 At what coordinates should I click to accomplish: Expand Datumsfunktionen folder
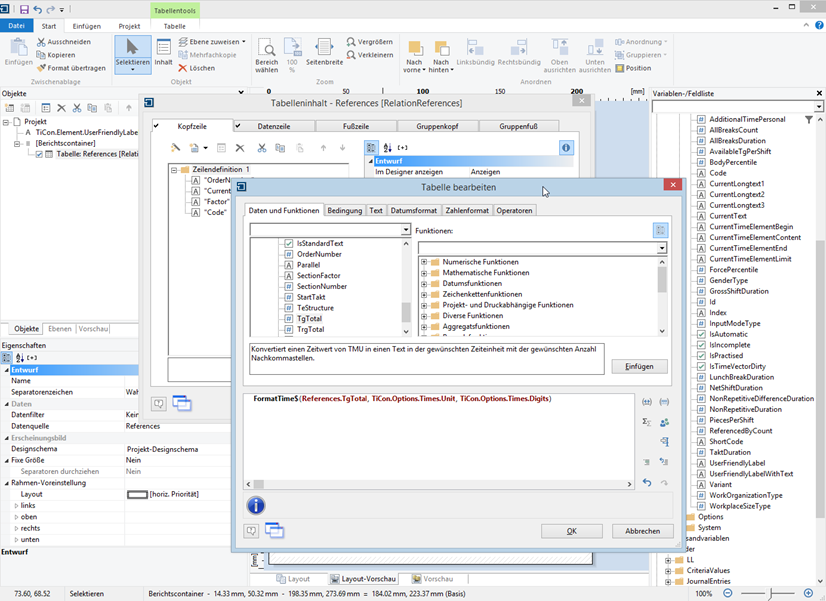pos(424,284)
